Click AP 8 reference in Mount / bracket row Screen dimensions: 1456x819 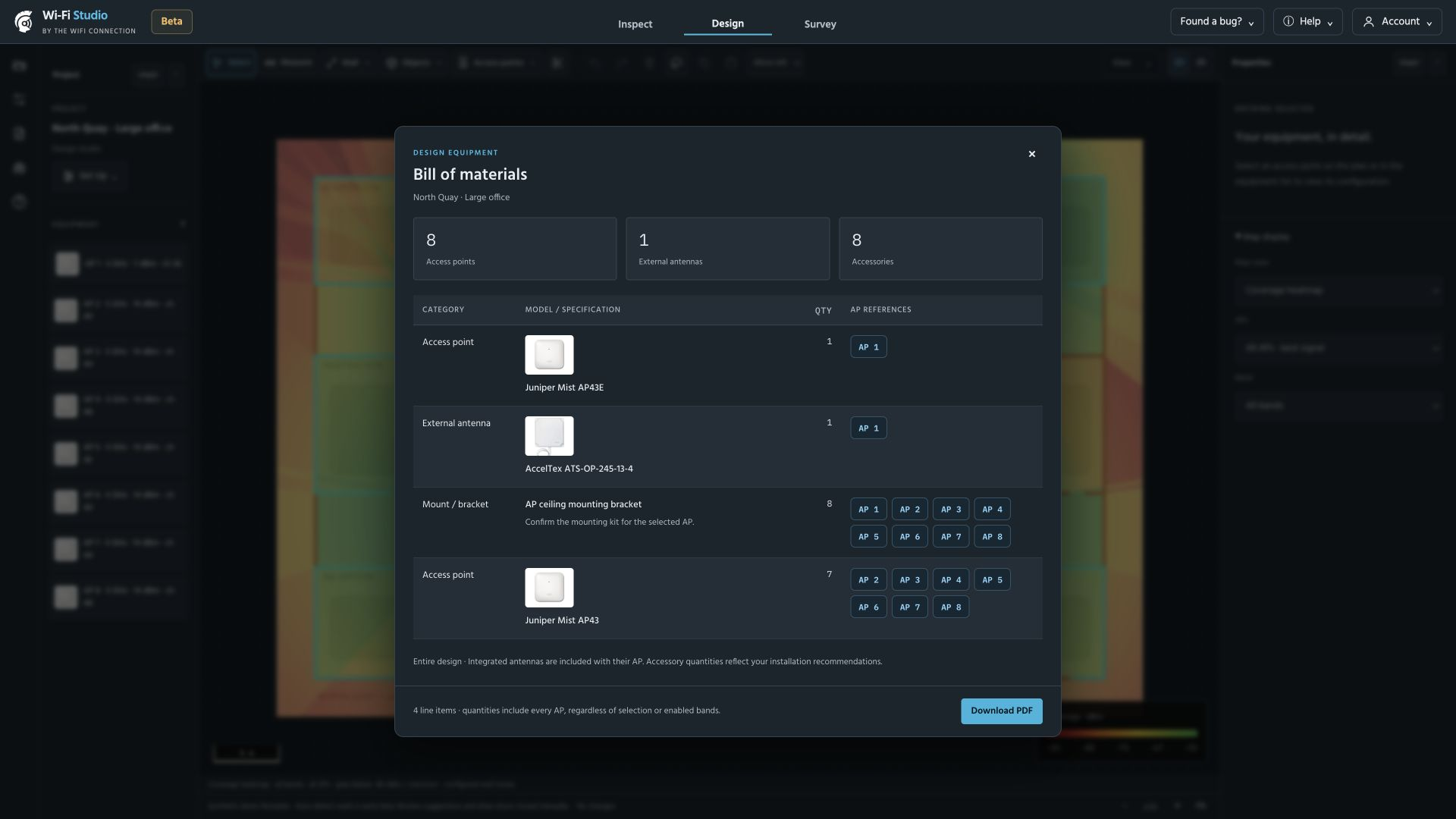pos(992,536)
